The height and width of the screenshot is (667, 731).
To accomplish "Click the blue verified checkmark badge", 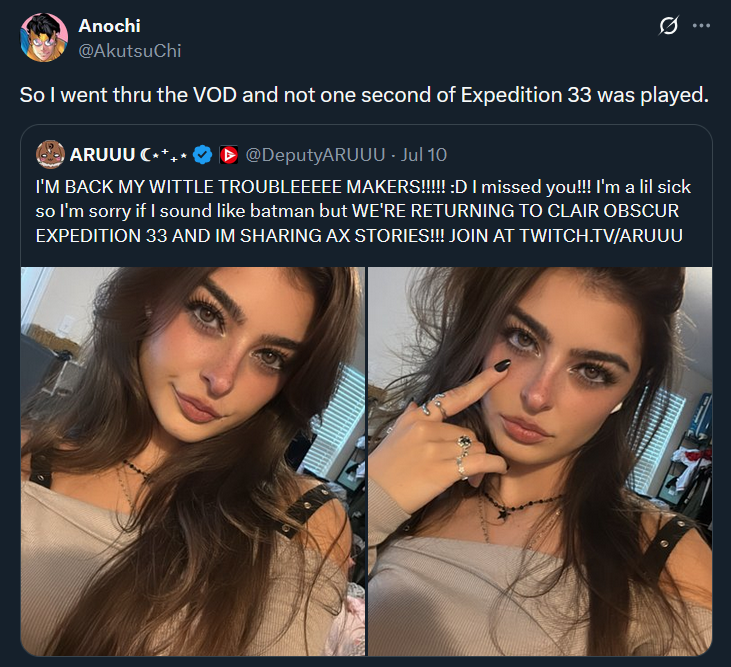I will [202, 155].
